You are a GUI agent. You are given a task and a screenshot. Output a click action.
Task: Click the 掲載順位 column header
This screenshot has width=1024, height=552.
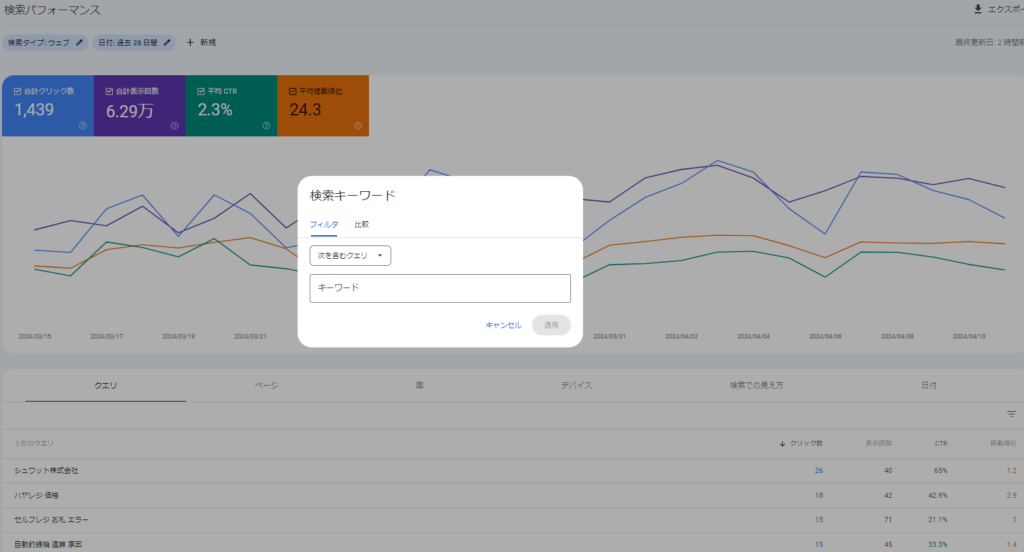(1003, 444)
